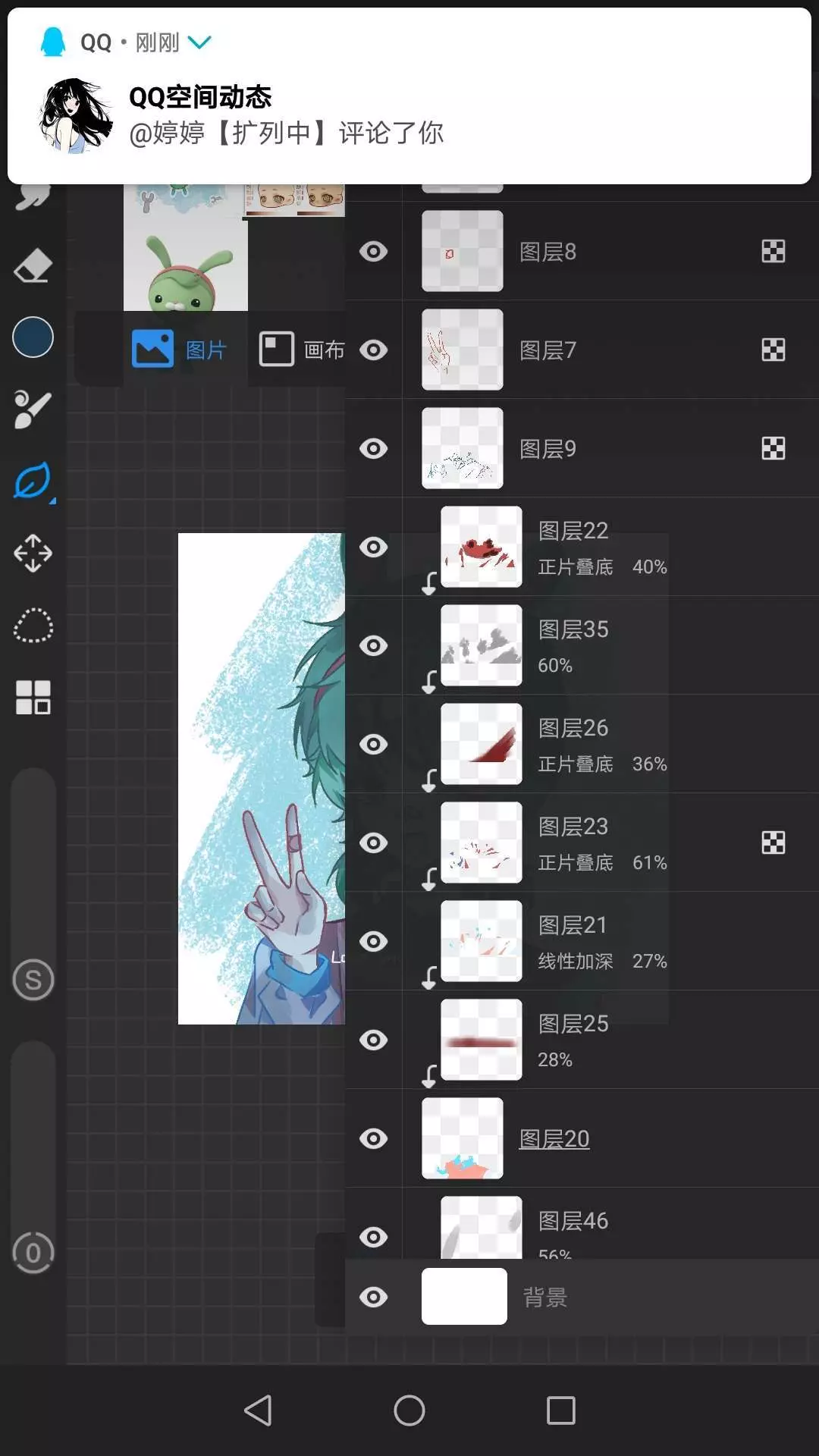Viewport: 819px width, 1456px height.
Task: Open the grid panels tool icon
Action: pos(33,697)
